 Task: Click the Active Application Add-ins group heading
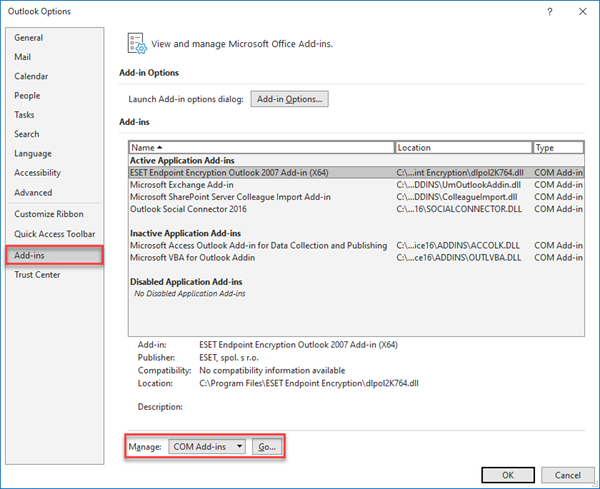[x=182, y=160]
